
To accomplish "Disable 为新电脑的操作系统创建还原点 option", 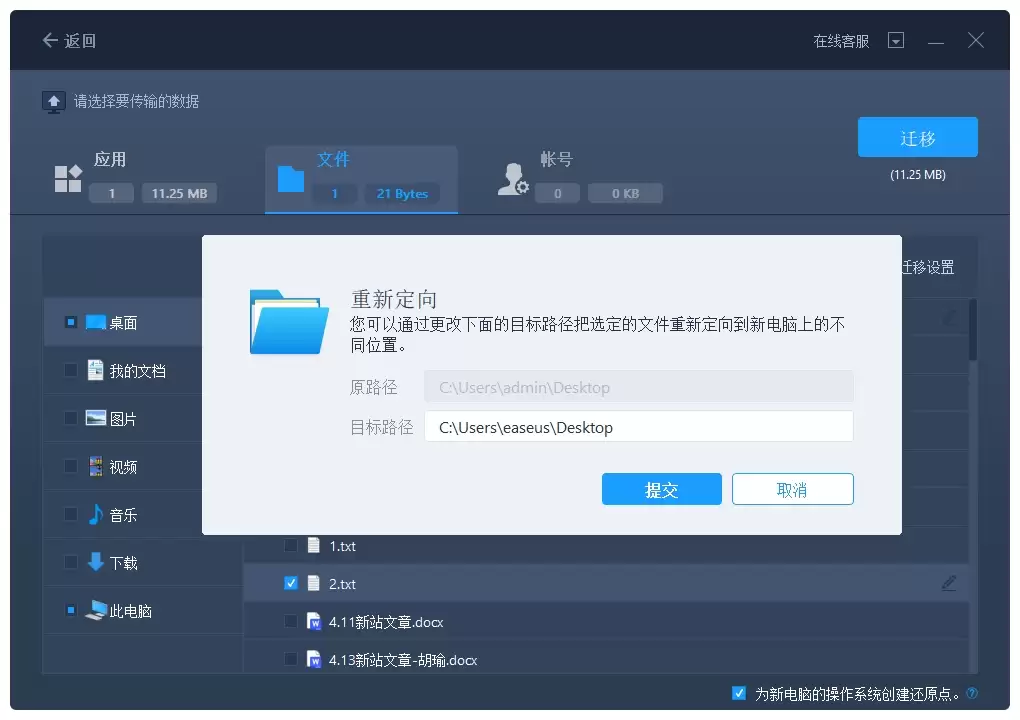I will 738,692.
